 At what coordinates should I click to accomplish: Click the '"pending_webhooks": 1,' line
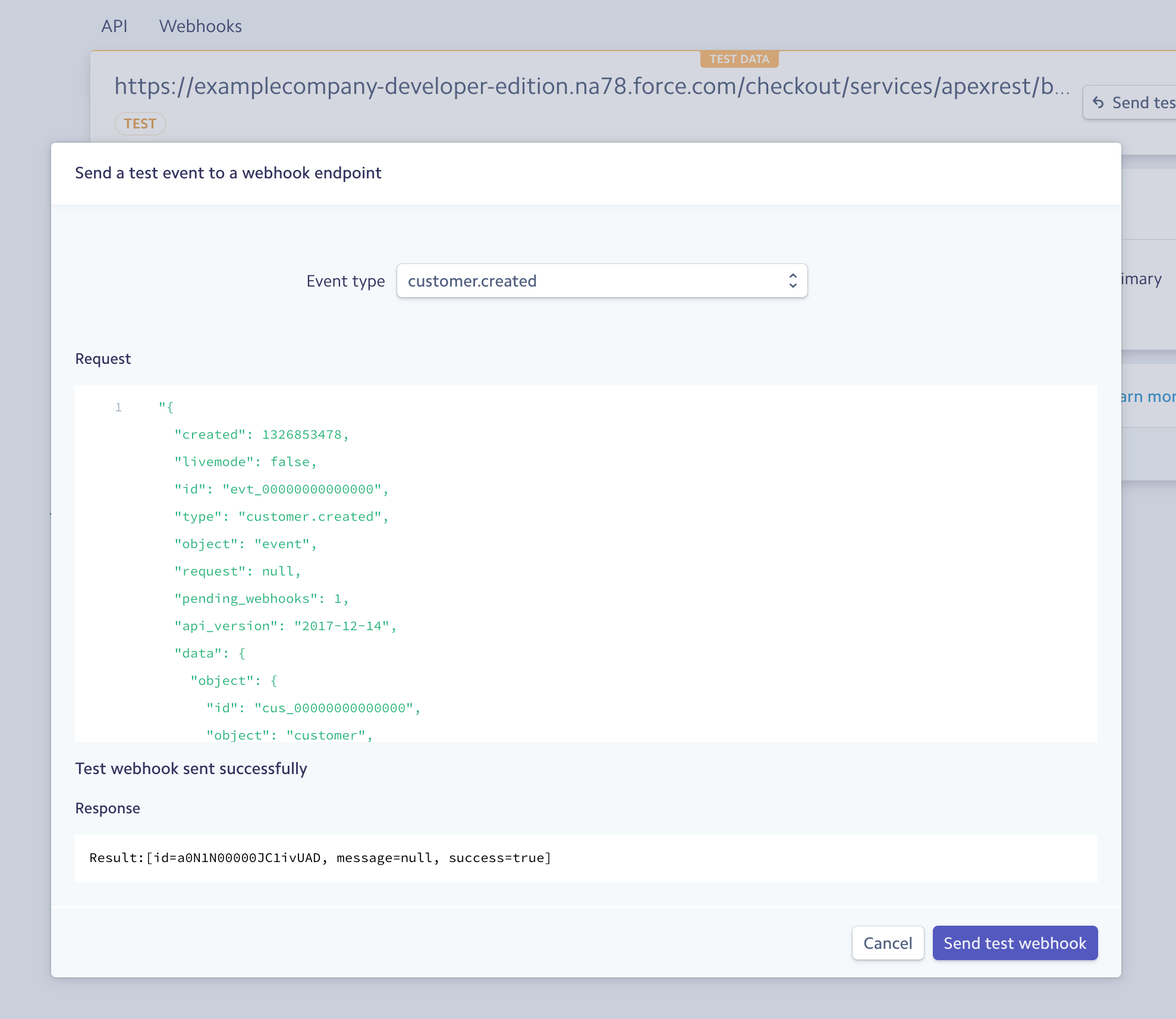(262, 599)
